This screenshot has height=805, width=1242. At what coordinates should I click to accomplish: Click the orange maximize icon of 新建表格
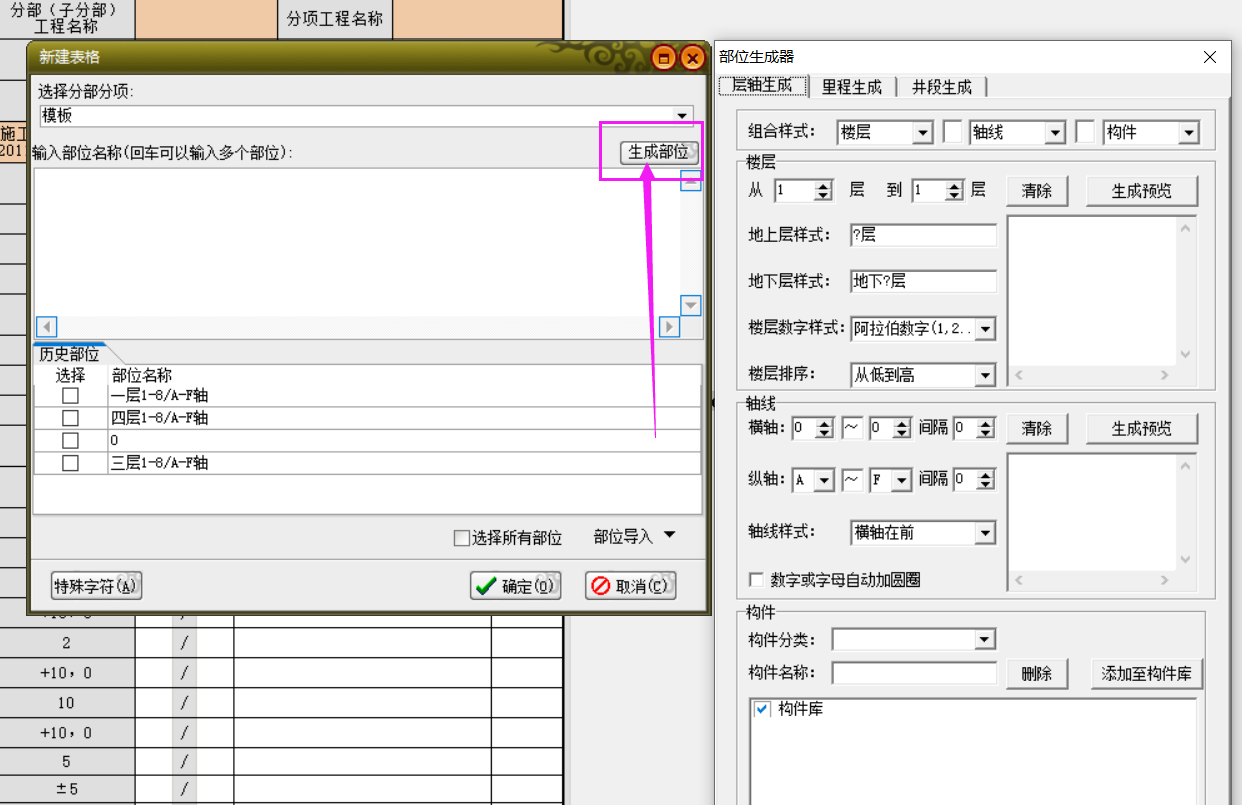tap(663, 58)
